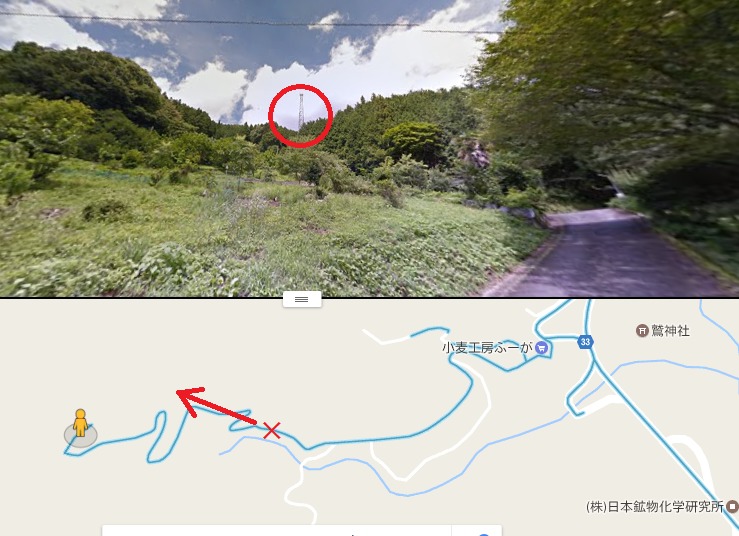Click the route 33 road shield

[585, 342]
